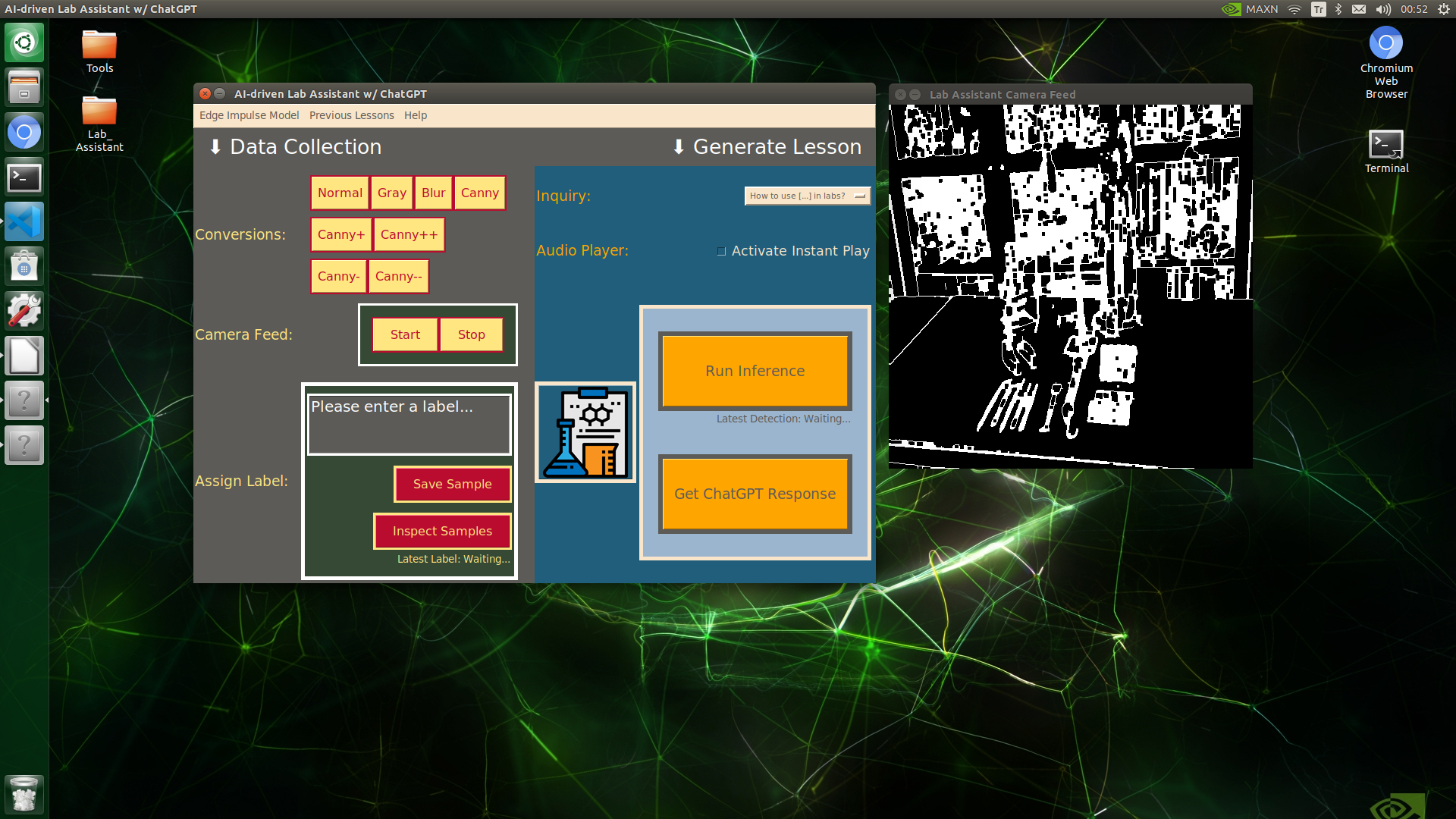1456x819 pixels.
Task: Select the Canny- conversion
Action: 338,276
